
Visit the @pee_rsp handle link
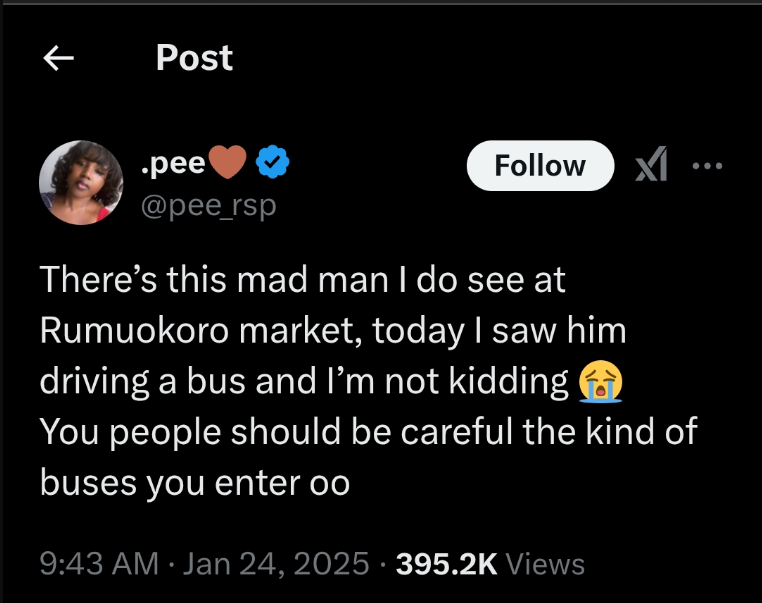coord(208,205)
